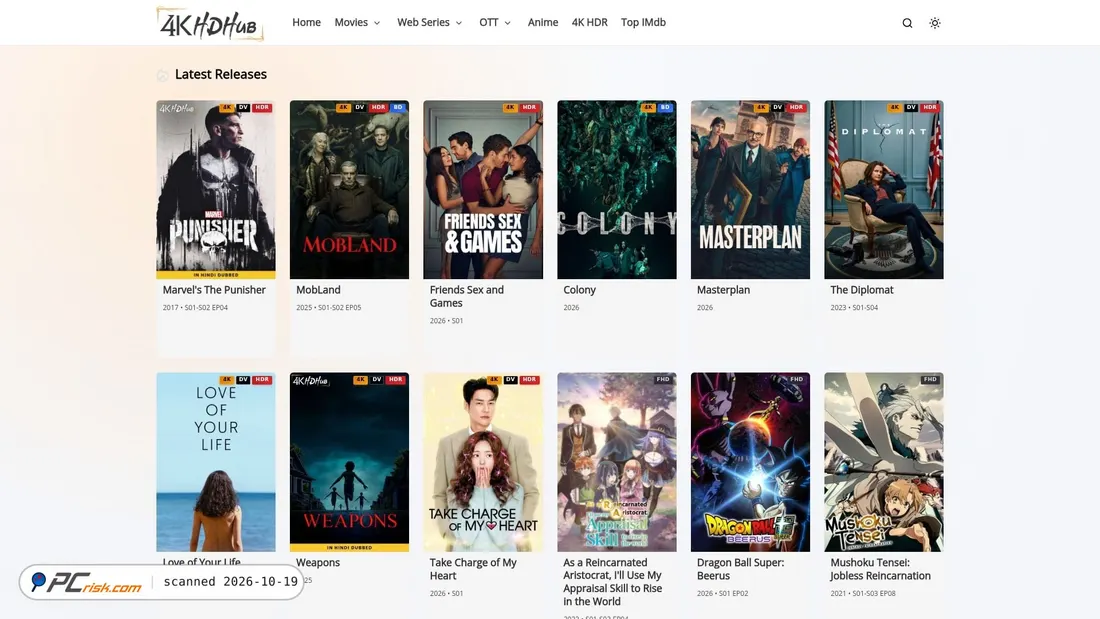1100x619 pixels.
Task: Expand the OTT dropdown menu
Action: pyautogui.click(x=495, y=22)
